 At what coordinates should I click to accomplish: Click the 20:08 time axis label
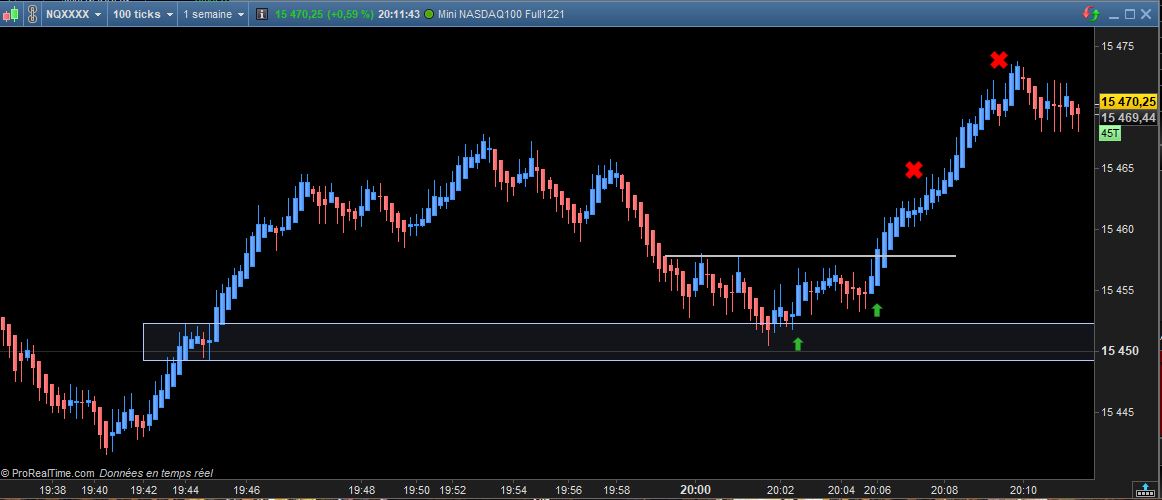(944, 490)
